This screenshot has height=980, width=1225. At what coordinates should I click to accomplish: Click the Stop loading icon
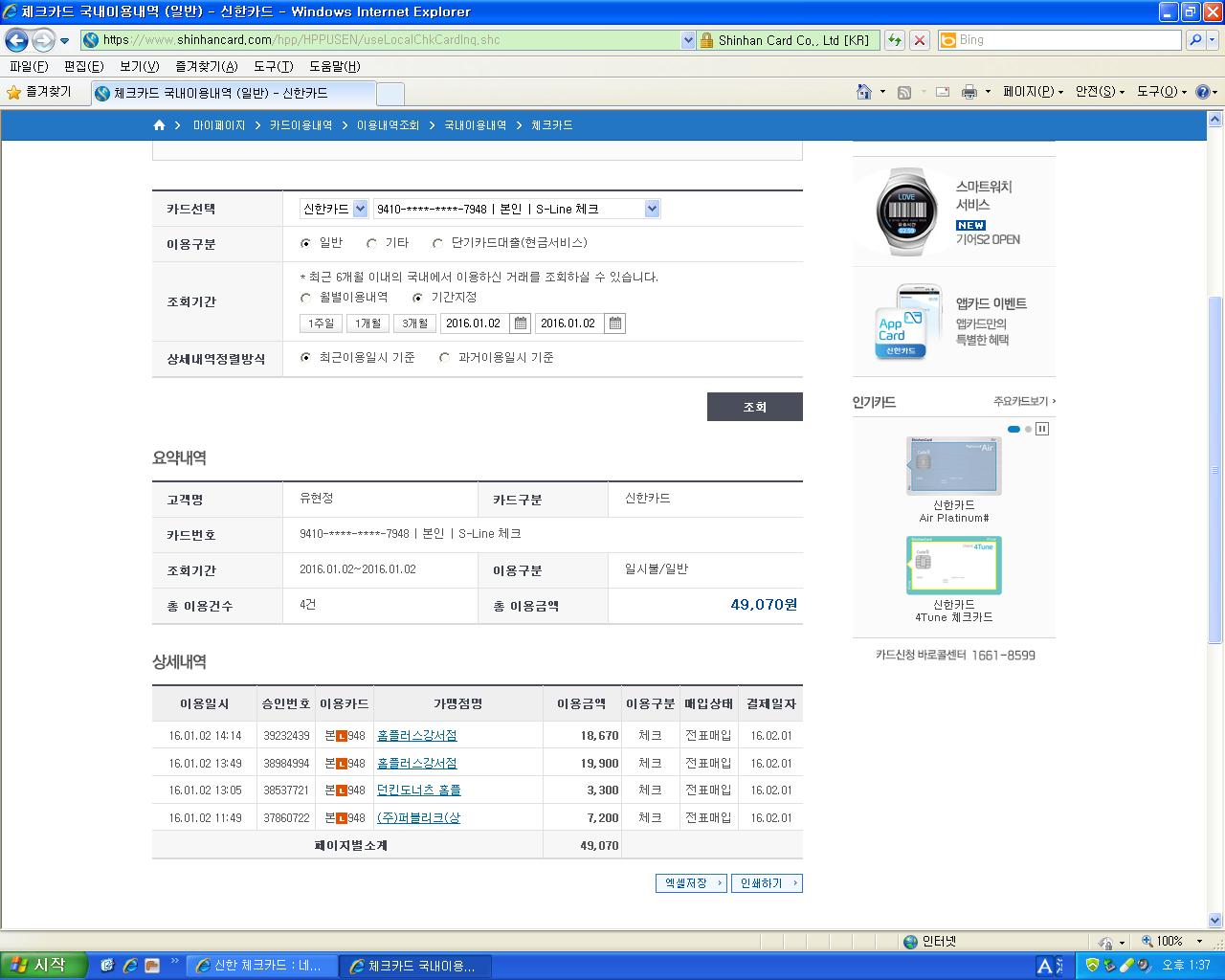click(x=920, y=40)
